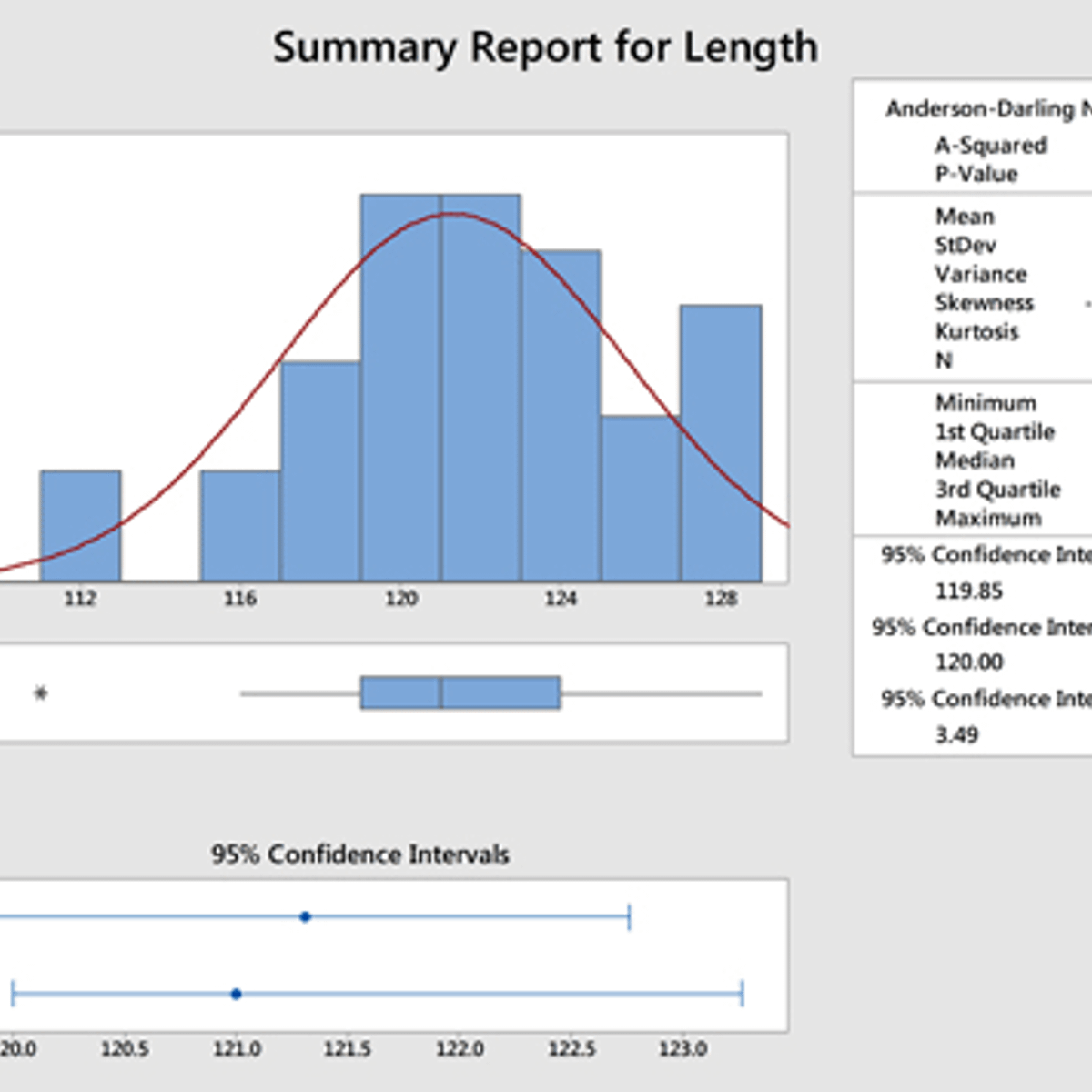Click the 3rd Quartile label

(997, 490)
